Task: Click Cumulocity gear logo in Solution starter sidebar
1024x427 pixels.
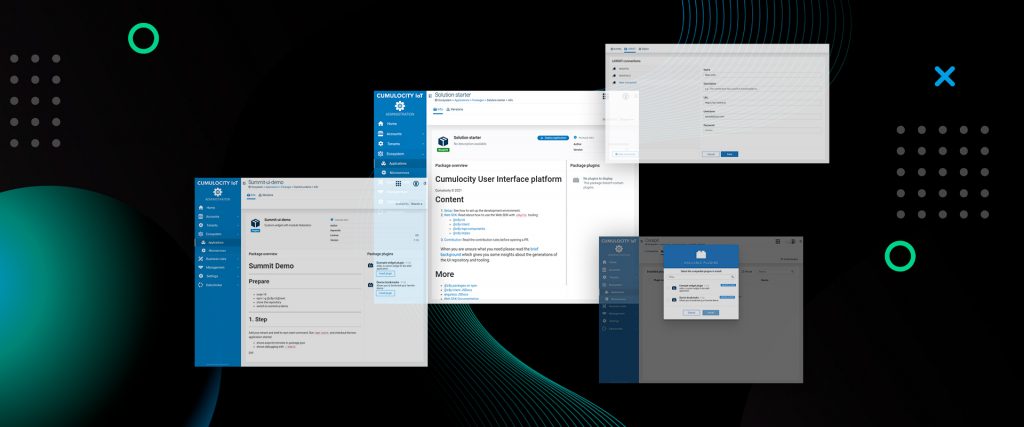Action: point(400,106)
